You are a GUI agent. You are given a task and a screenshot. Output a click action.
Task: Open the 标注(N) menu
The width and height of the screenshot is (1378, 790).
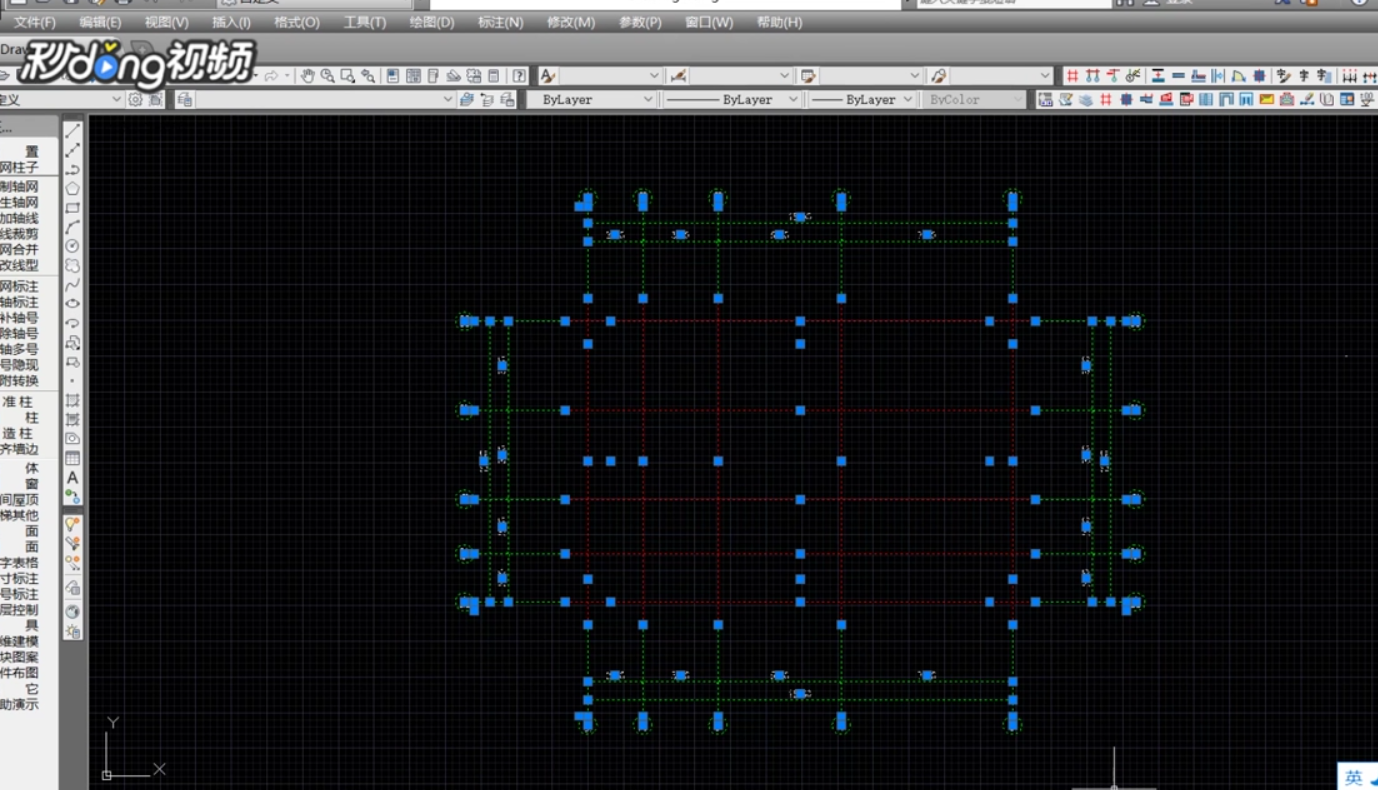(x=500, y=22)
